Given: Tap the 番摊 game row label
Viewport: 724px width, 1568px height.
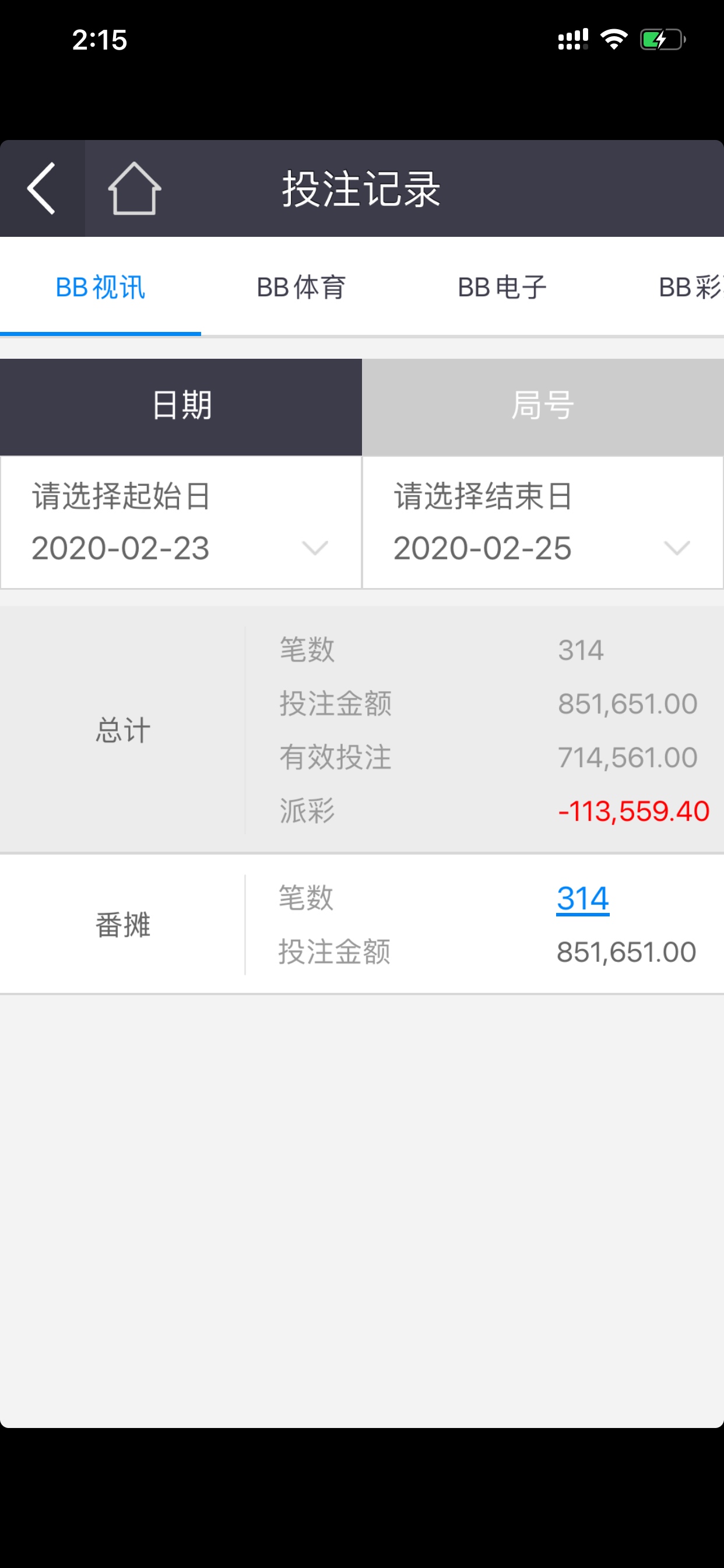Looking at the screenshot, I should (123, 925).
